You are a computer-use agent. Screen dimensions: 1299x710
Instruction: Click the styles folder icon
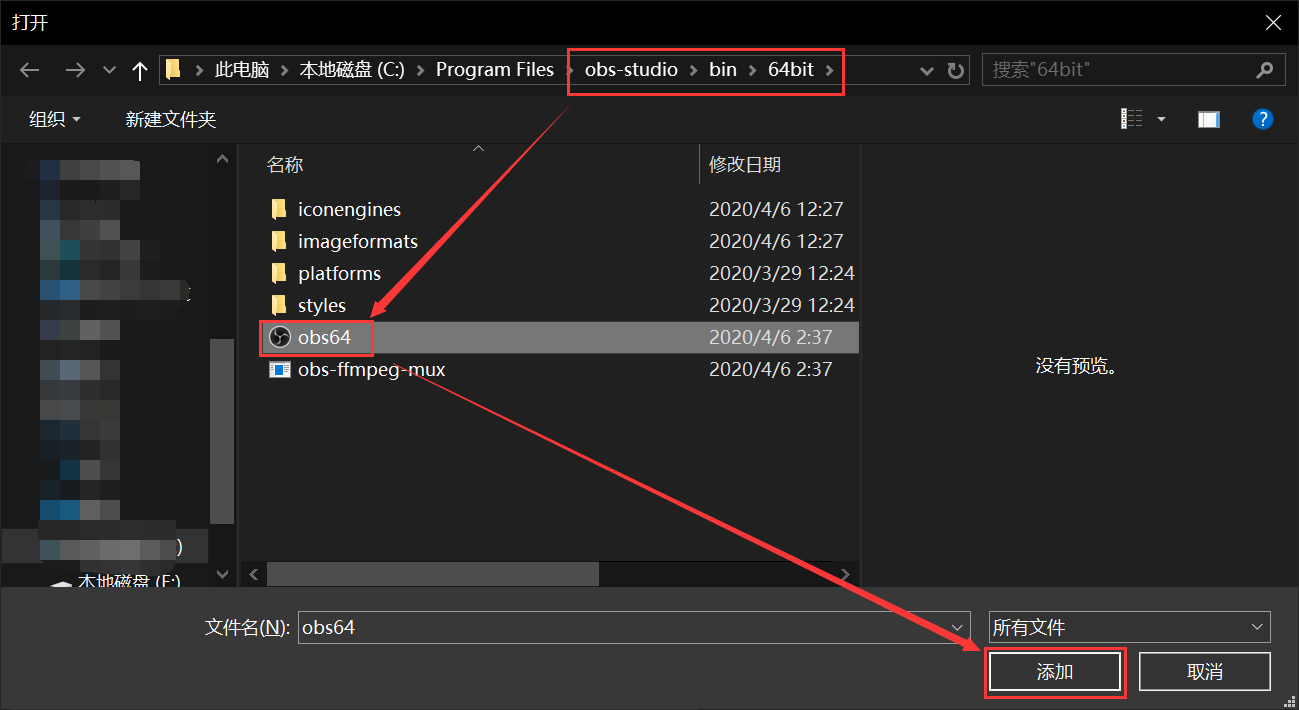click(279, 305)
